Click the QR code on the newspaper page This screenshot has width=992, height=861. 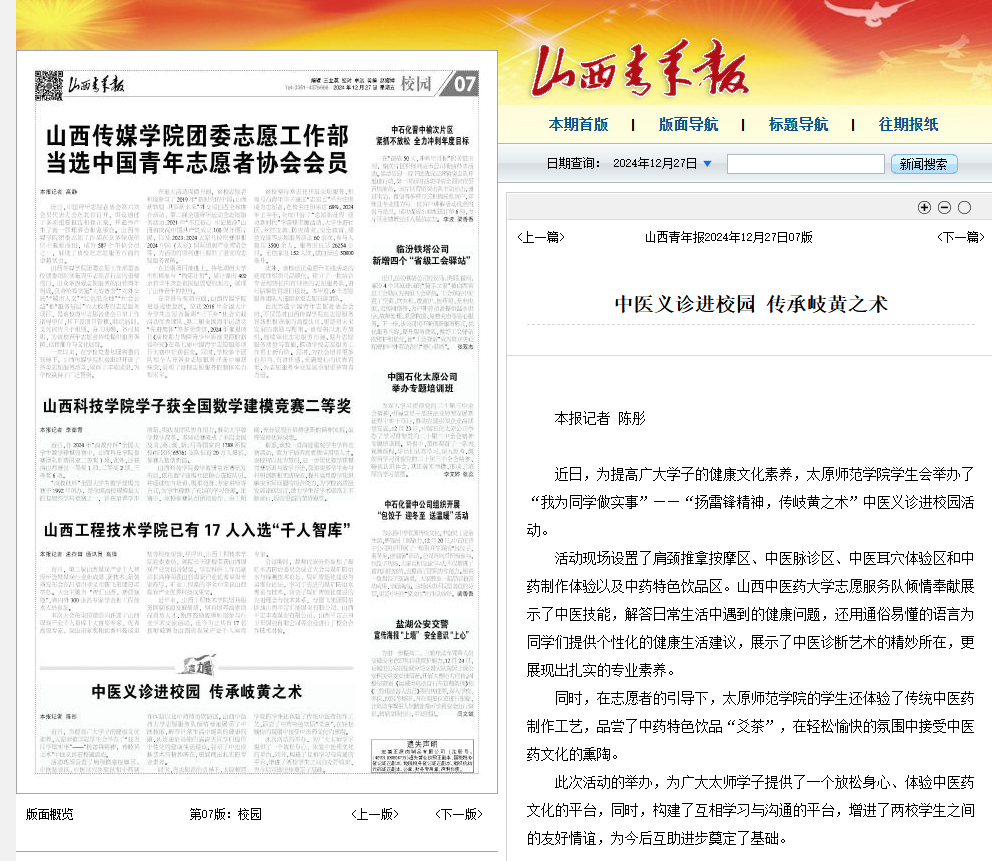click(x=49, y=83)
